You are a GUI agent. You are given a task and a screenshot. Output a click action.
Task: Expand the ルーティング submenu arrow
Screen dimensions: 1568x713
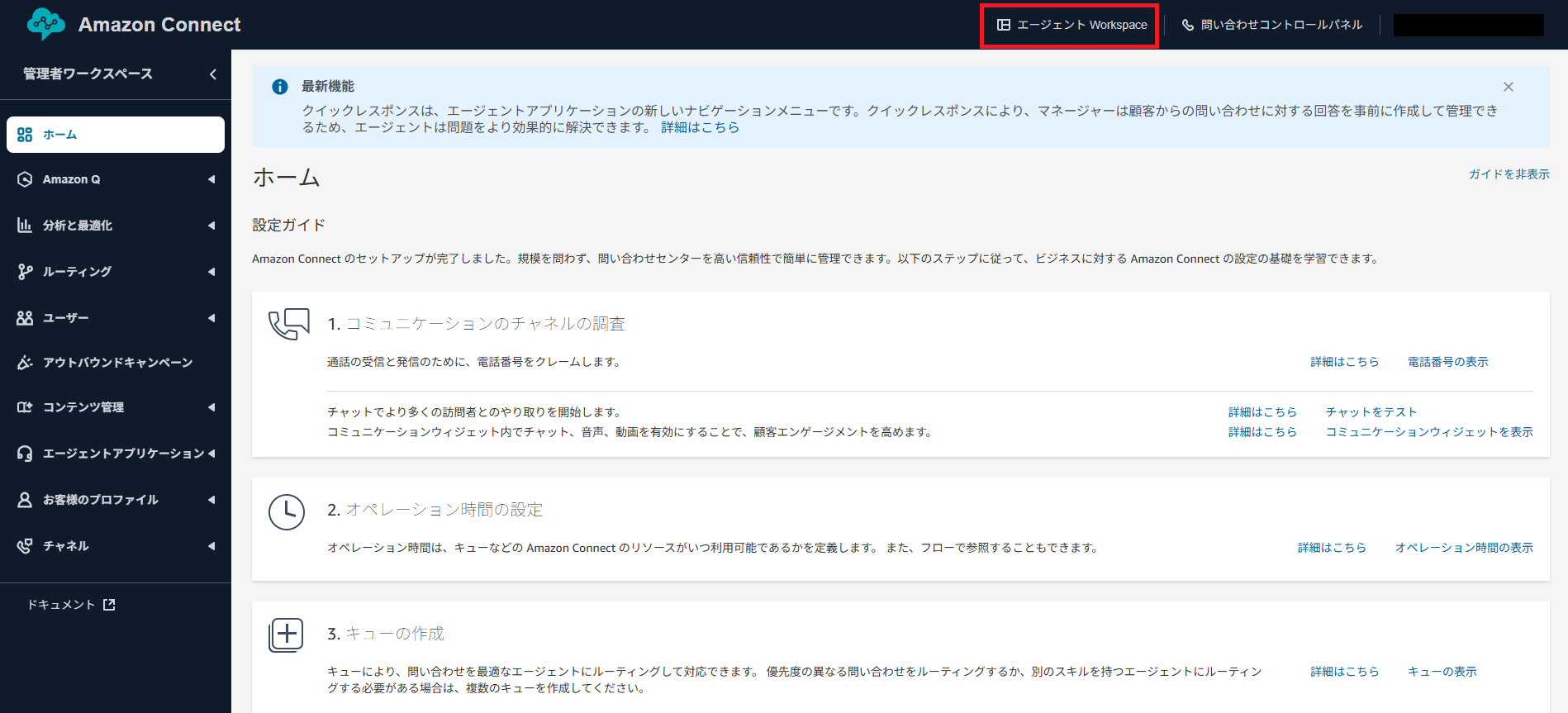click(211, 272)
